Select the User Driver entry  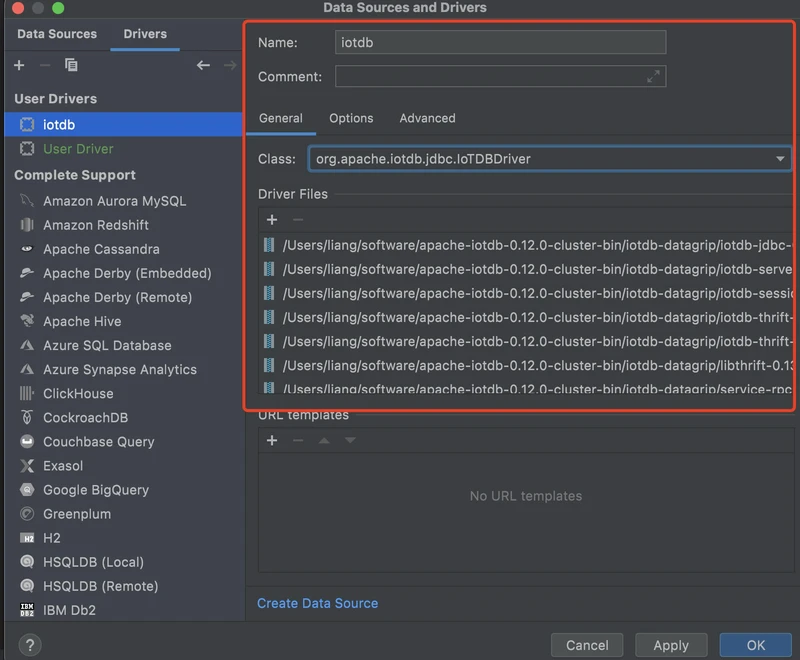click(x=123, y=149)
